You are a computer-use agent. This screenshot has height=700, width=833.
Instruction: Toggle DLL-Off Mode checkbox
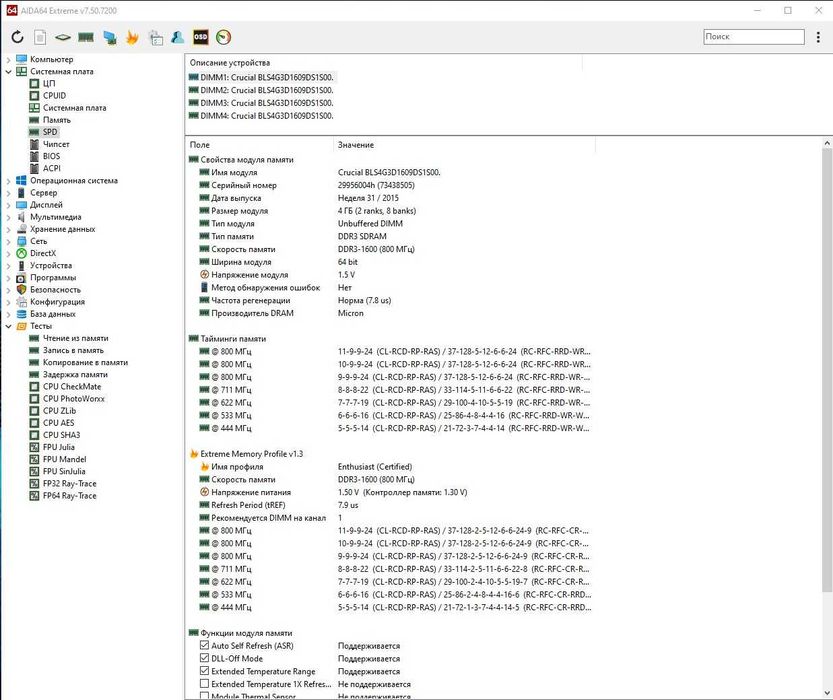[204, 658]
